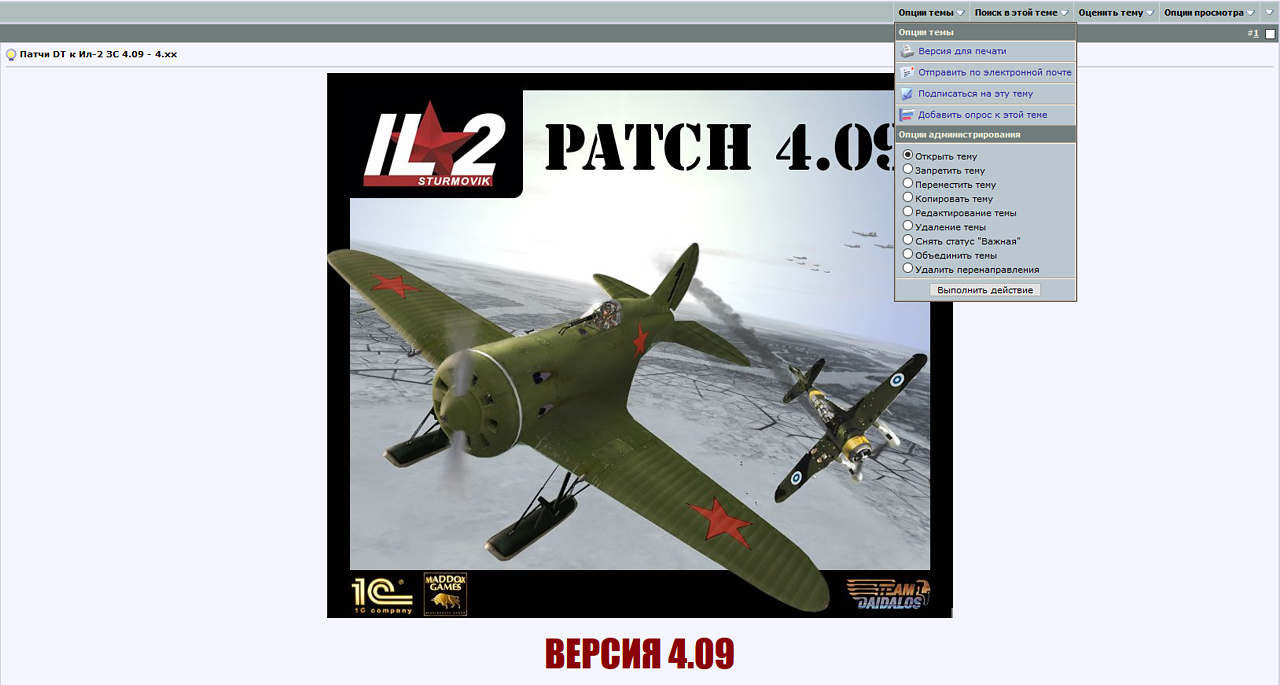Screen dimensions: 1280x685
Task: Open the Опции темы dropdown
Action: [931, 13]
